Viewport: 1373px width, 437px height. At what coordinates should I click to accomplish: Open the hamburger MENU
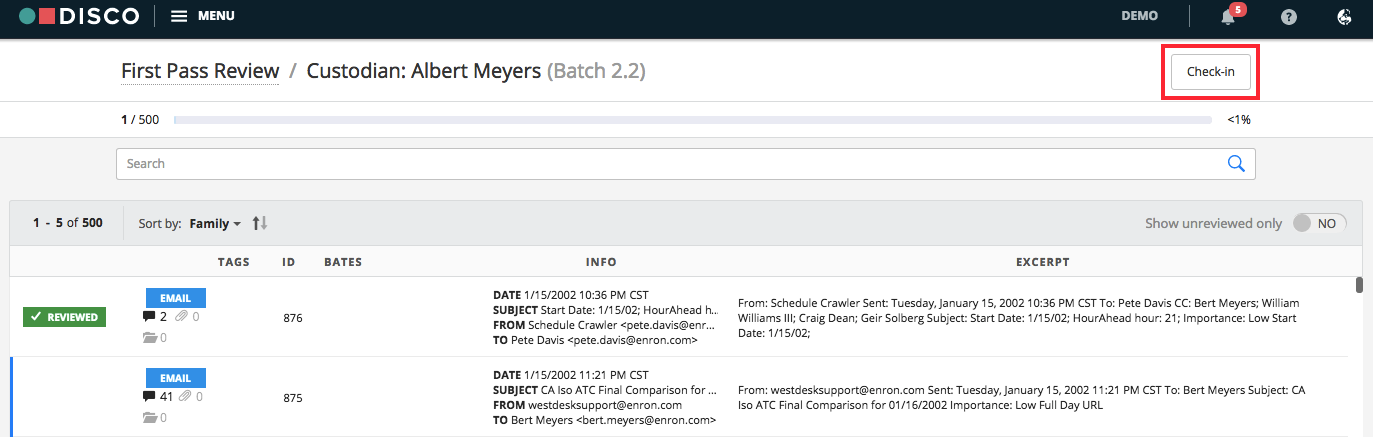point(203,16)
